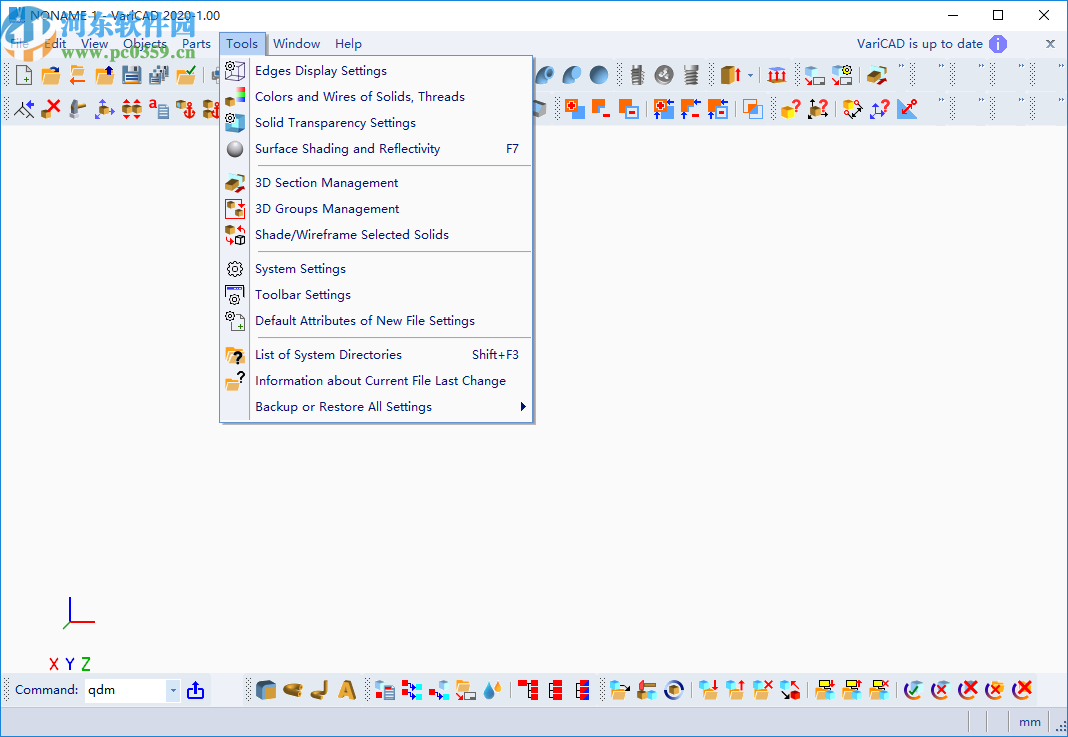Click the 3D section box icon in top toolbar
Screen dimensions: 1068x737
point(877,75)
